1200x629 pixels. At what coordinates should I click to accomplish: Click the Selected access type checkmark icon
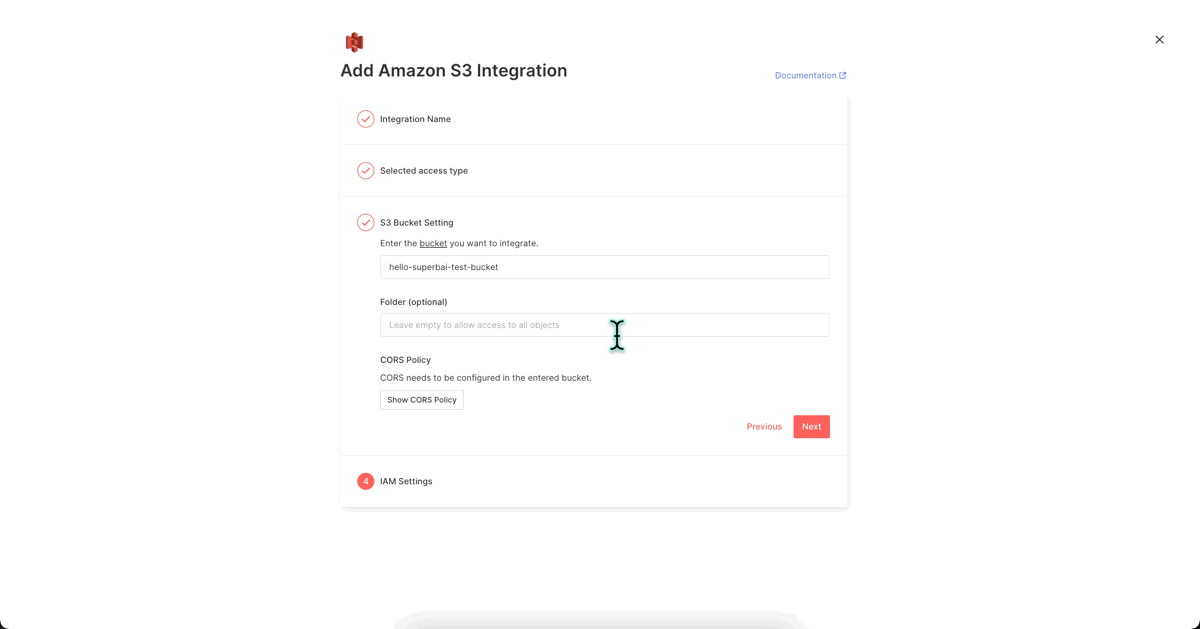pos(366,171)
